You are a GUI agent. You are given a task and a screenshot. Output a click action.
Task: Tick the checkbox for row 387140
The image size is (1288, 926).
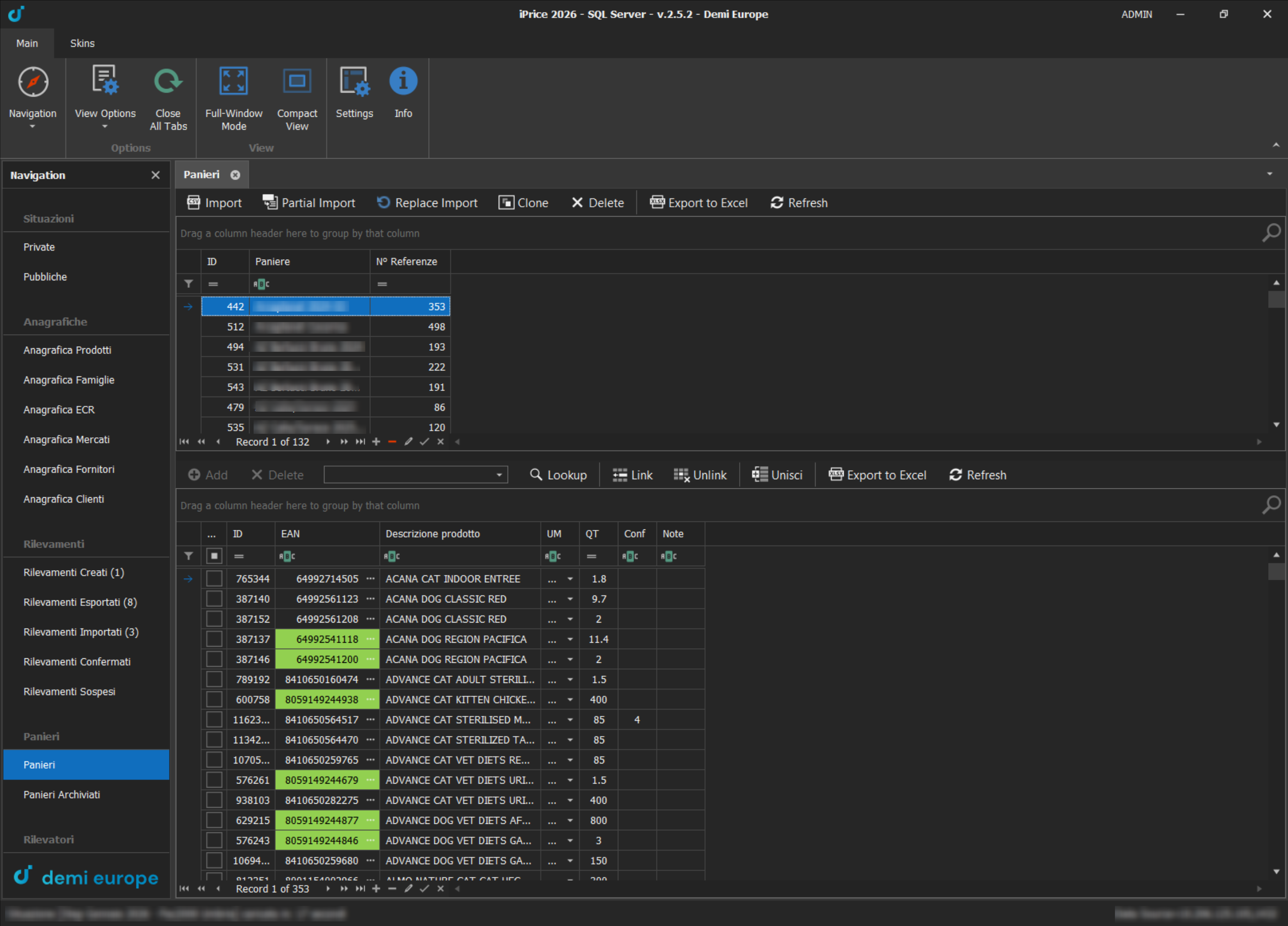tap(214, 599)
